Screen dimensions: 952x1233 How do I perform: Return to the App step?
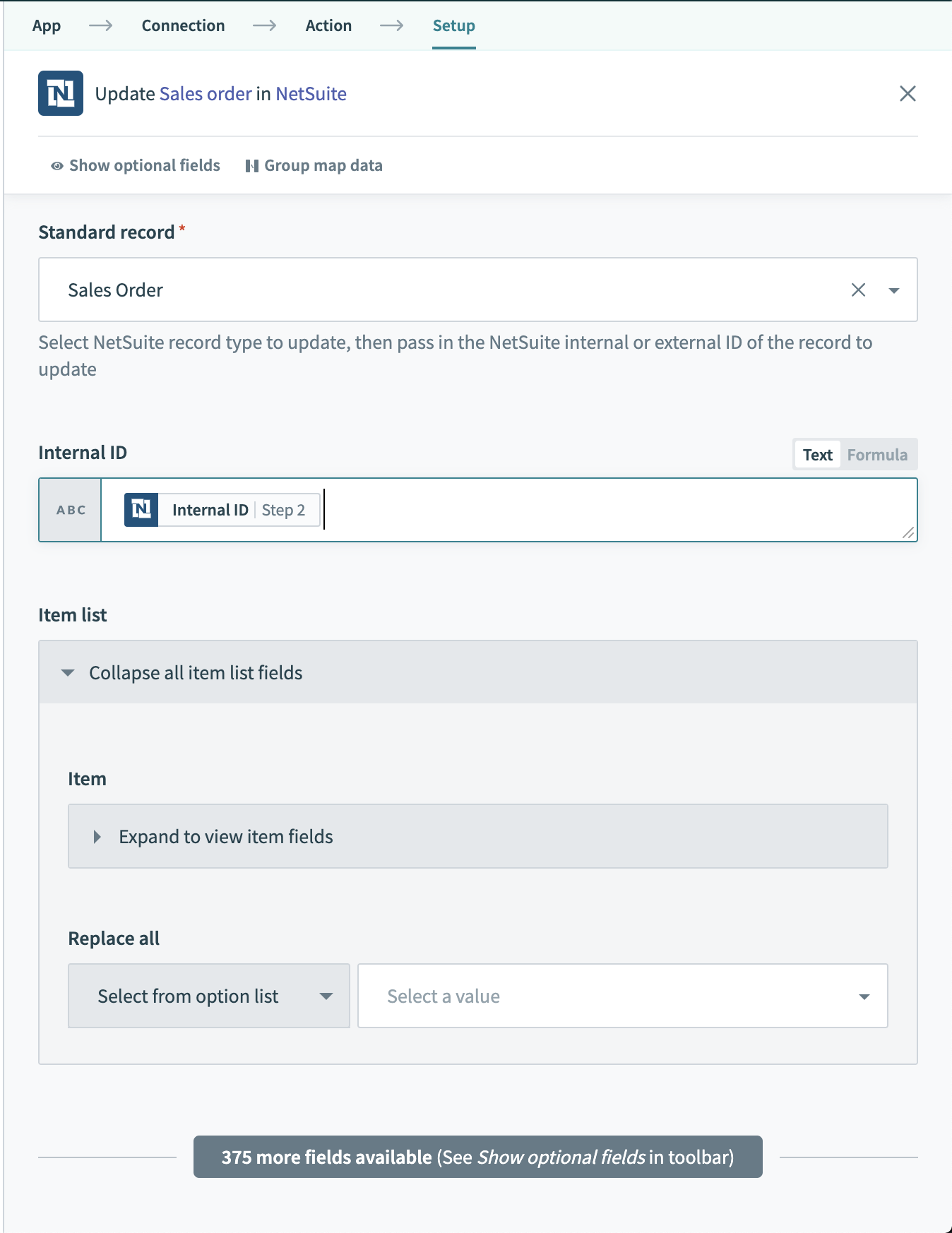pos(46,25)
